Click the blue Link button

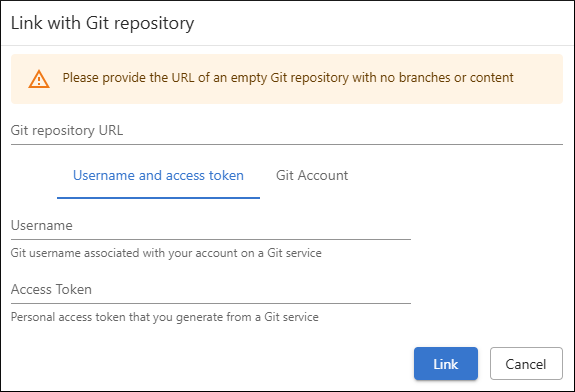tap(446, 364)
